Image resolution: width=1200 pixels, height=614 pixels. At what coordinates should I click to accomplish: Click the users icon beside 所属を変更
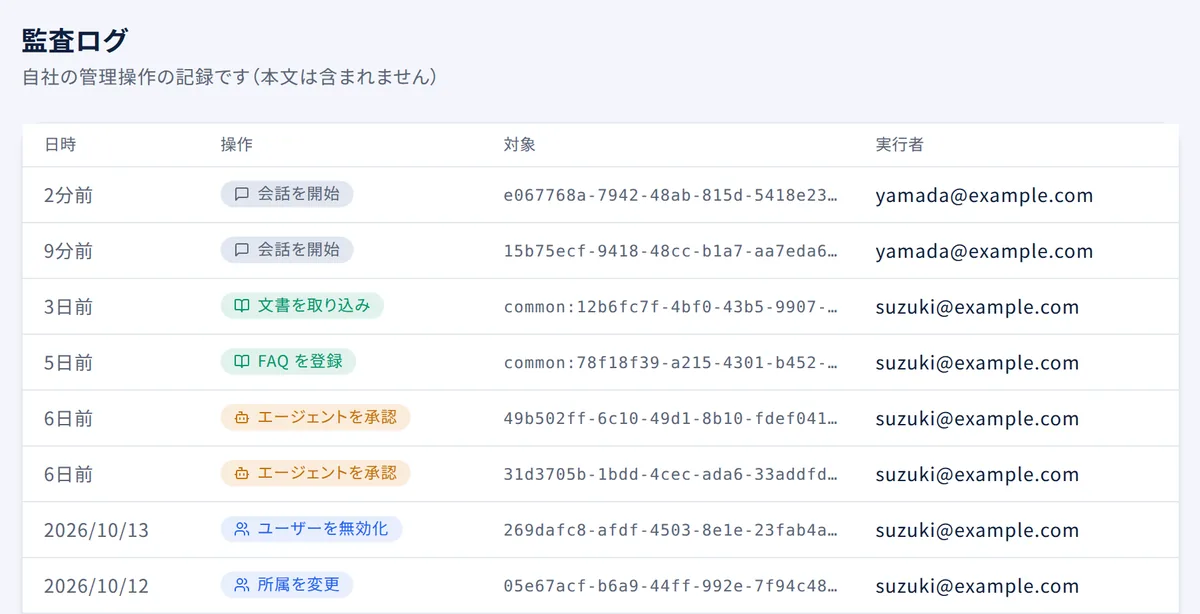point(241,585)
